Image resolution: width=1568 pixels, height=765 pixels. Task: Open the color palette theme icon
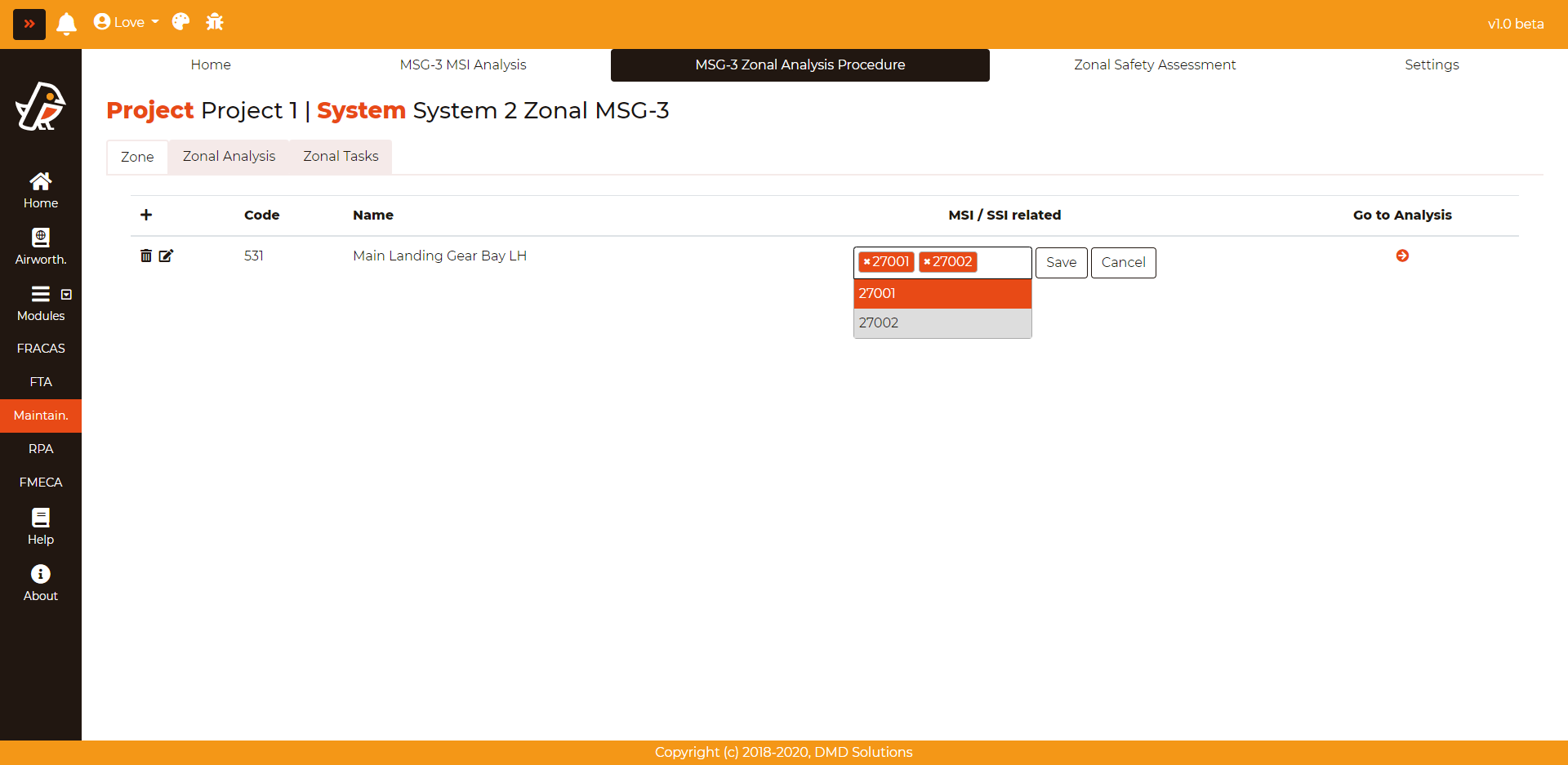coord(180,22)
